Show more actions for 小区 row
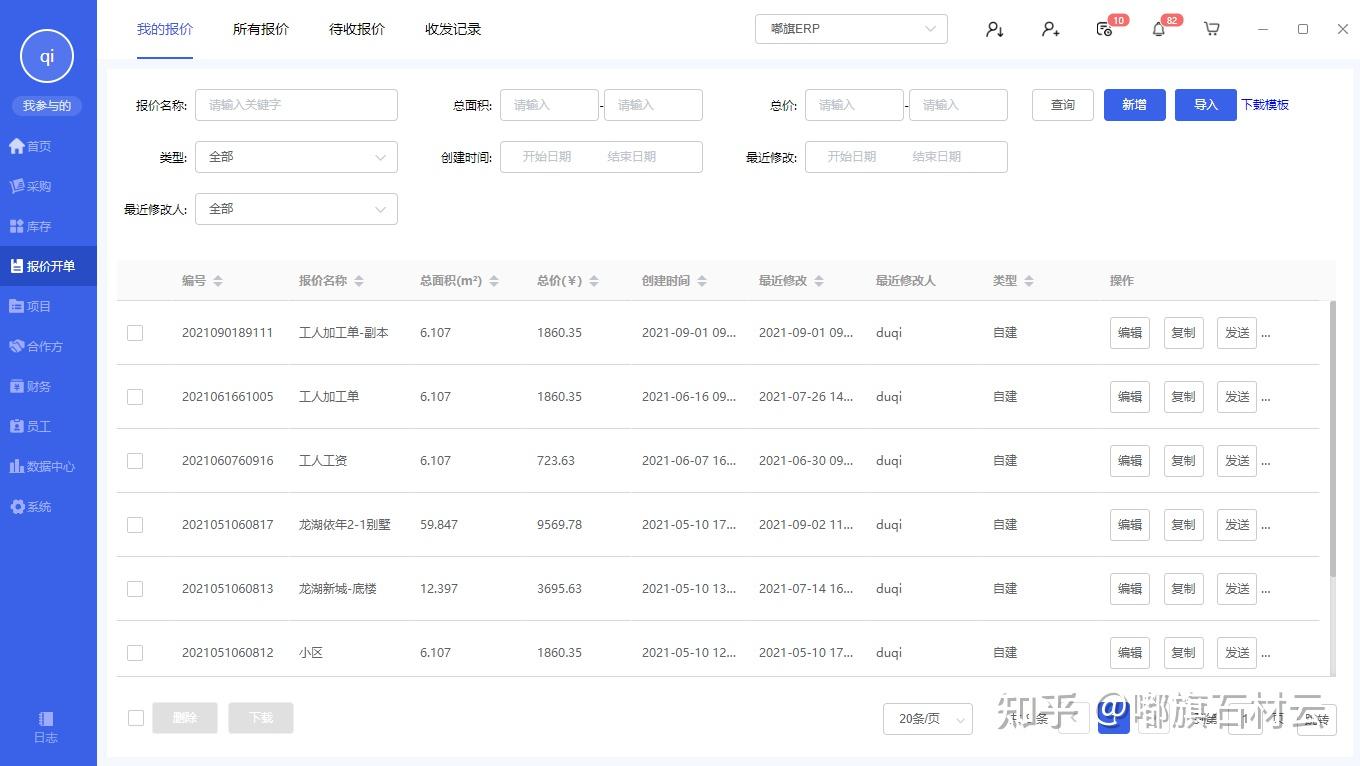 pyautogui.click(x=1266, y=653)
